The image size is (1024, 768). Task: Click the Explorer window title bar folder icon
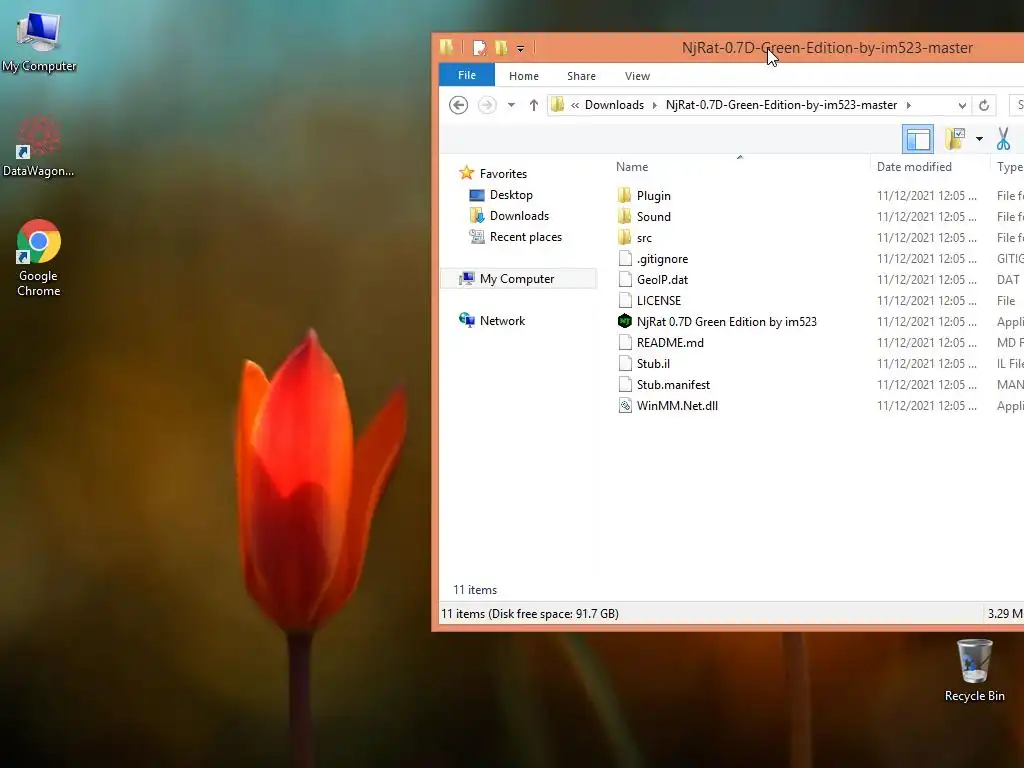(447, 47)
